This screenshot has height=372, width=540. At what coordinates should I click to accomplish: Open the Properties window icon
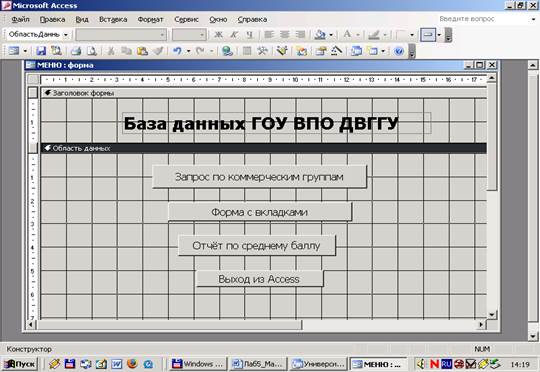pyautogui.click(x=321, y=51)
